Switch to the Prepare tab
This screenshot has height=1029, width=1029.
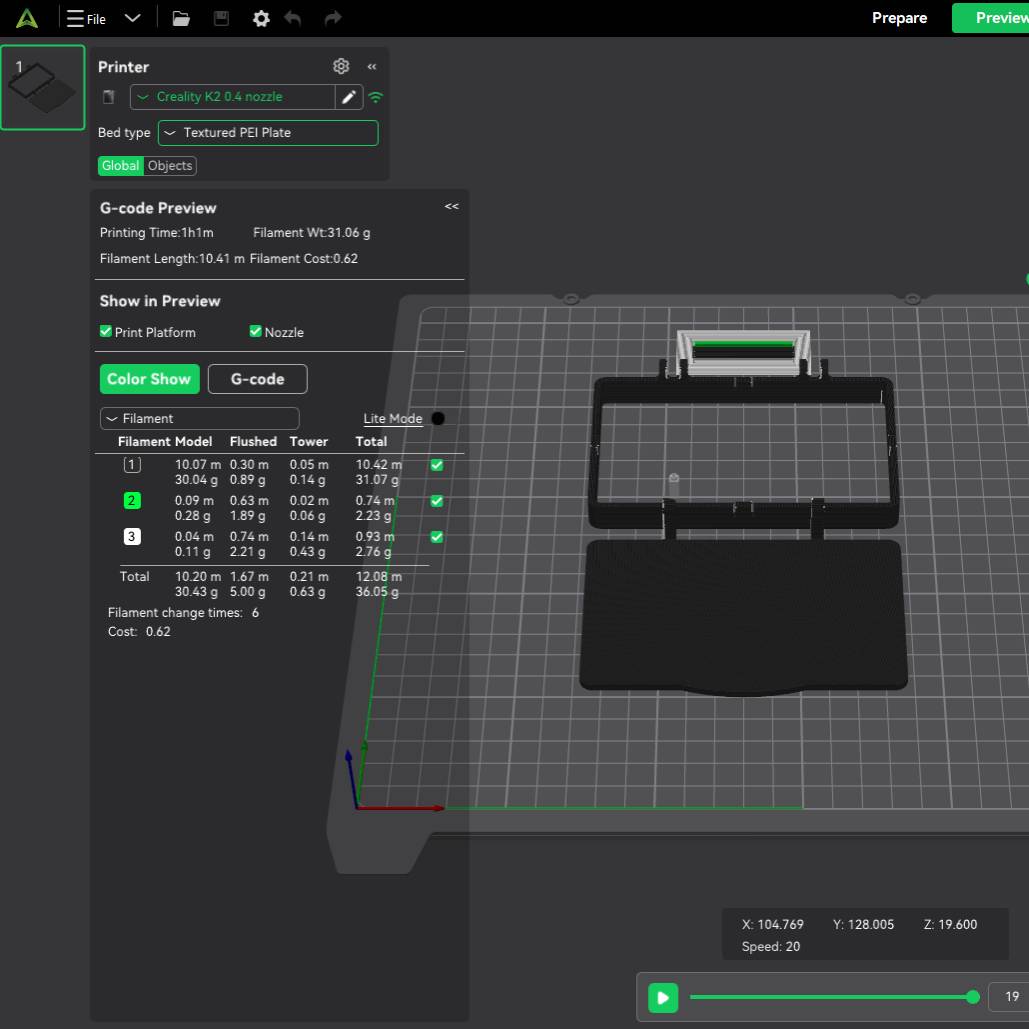[x=899, y=18]
